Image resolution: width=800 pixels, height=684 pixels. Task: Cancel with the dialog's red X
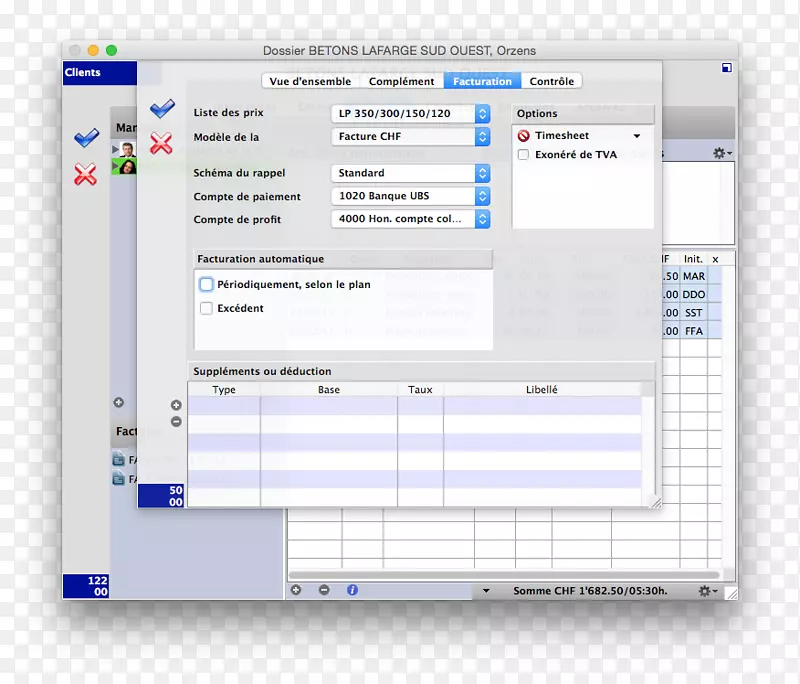[161, 144]
